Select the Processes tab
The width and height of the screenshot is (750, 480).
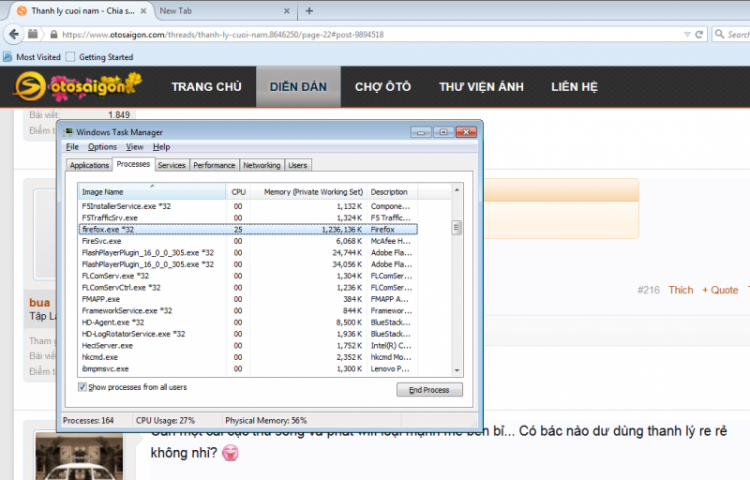coord(133,164)
